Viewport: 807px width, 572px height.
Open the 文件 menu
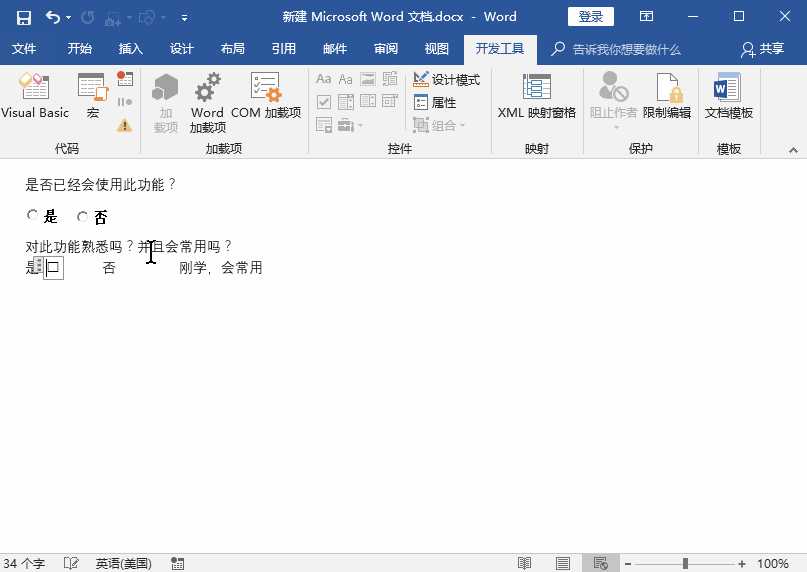(24, 49)
